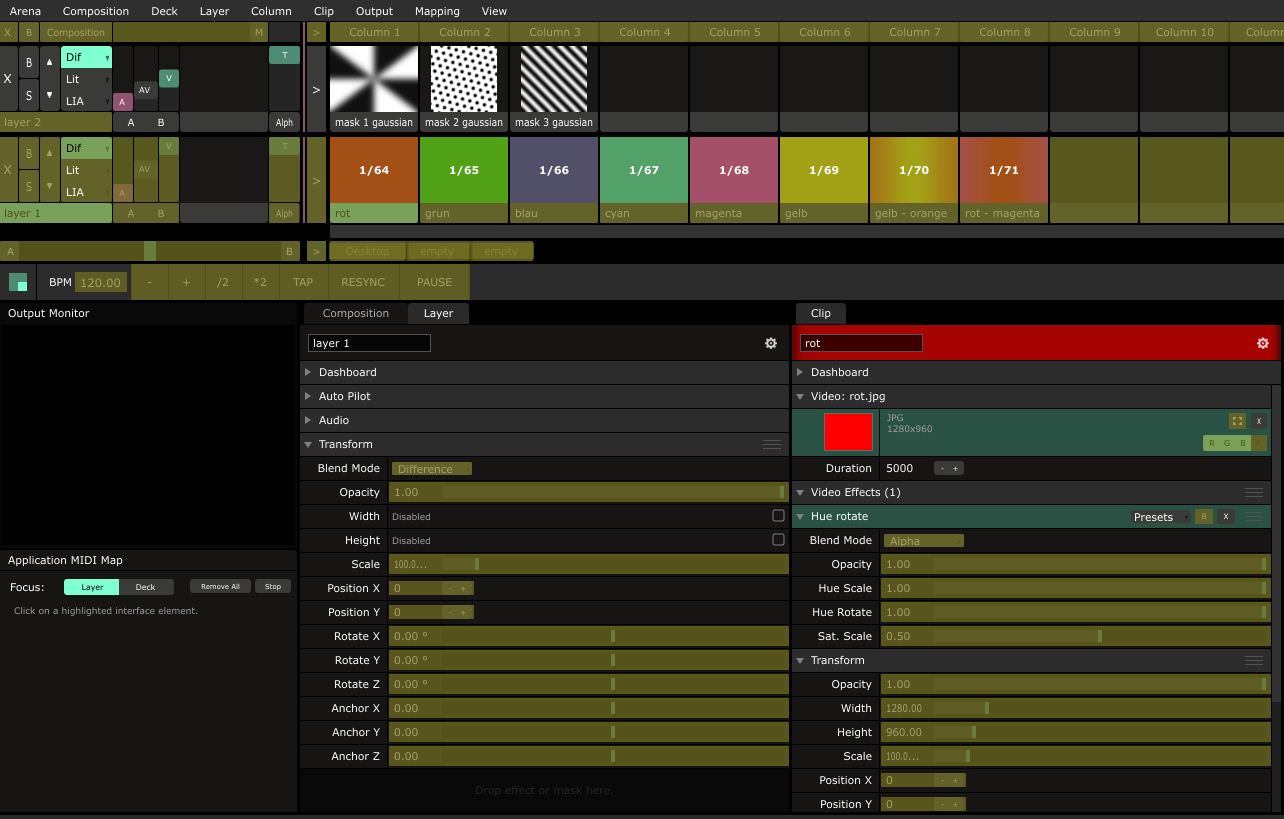Screen dimensions: 1284x819
Task: Enable the layer Height checkbox
Action: point(778,540)
